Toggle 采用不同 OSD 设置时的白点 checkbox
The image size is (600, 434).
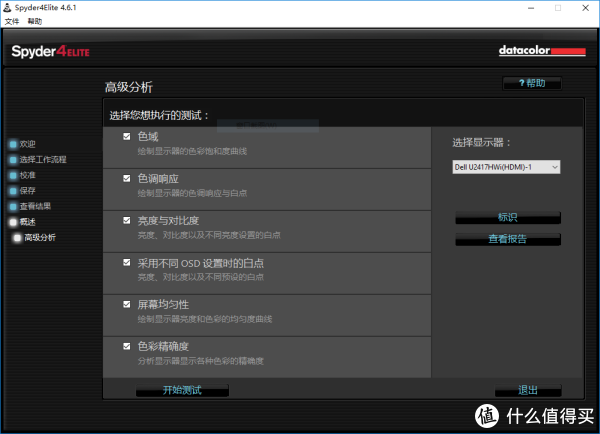126,262
